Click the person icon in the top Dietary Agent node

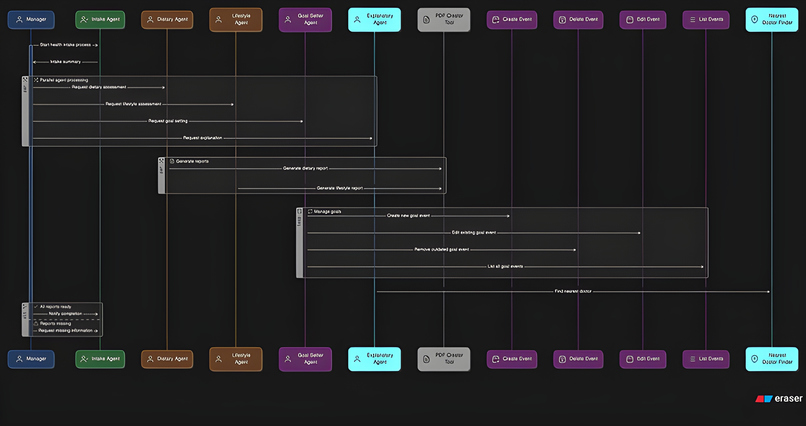click(x=150, y=20)
